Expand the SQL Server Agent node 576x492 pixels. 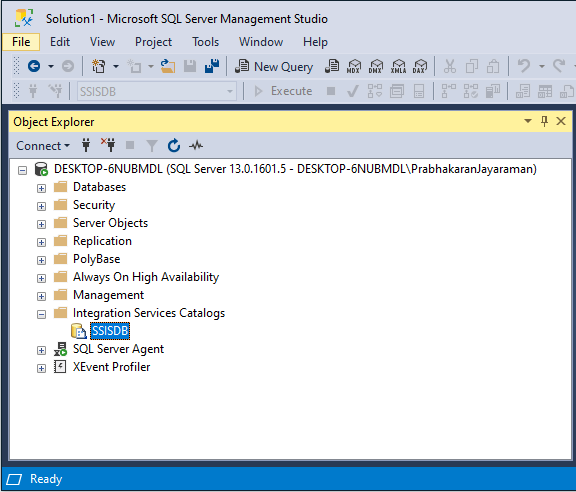click(x=42, y=351)
